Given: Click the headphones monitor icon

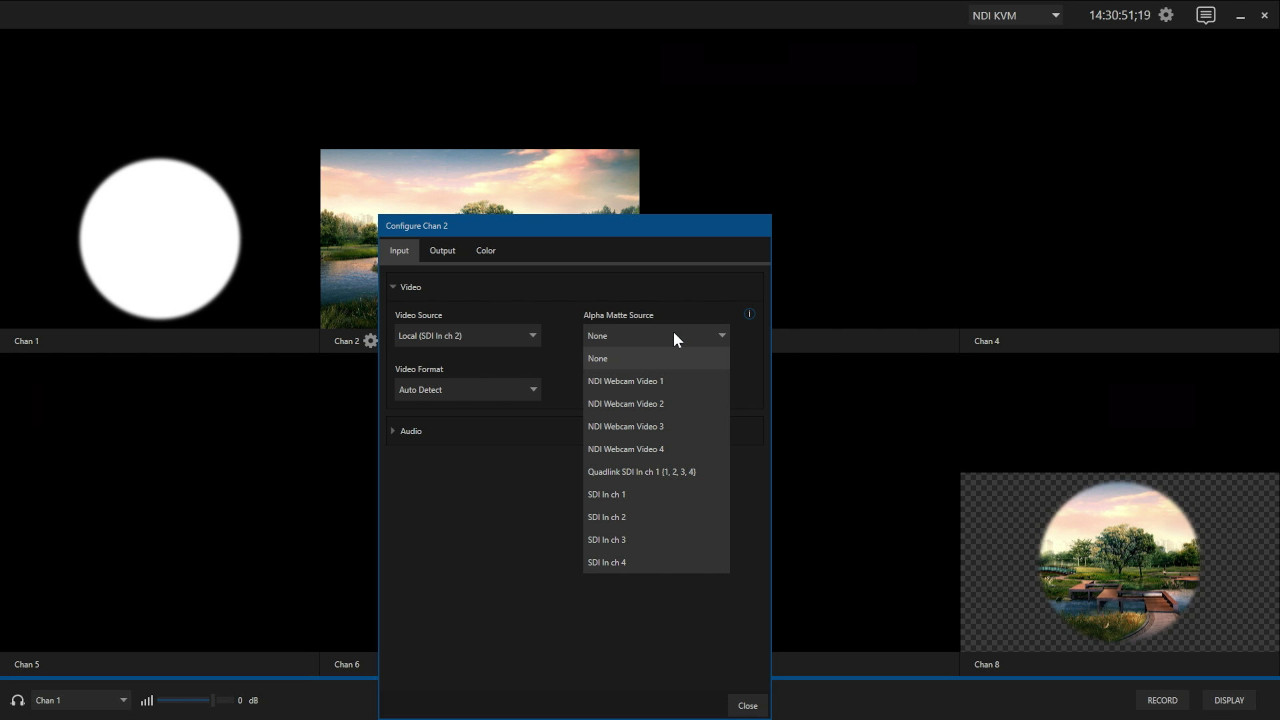Looking at the screenshot, I should [x=17, y=700].
